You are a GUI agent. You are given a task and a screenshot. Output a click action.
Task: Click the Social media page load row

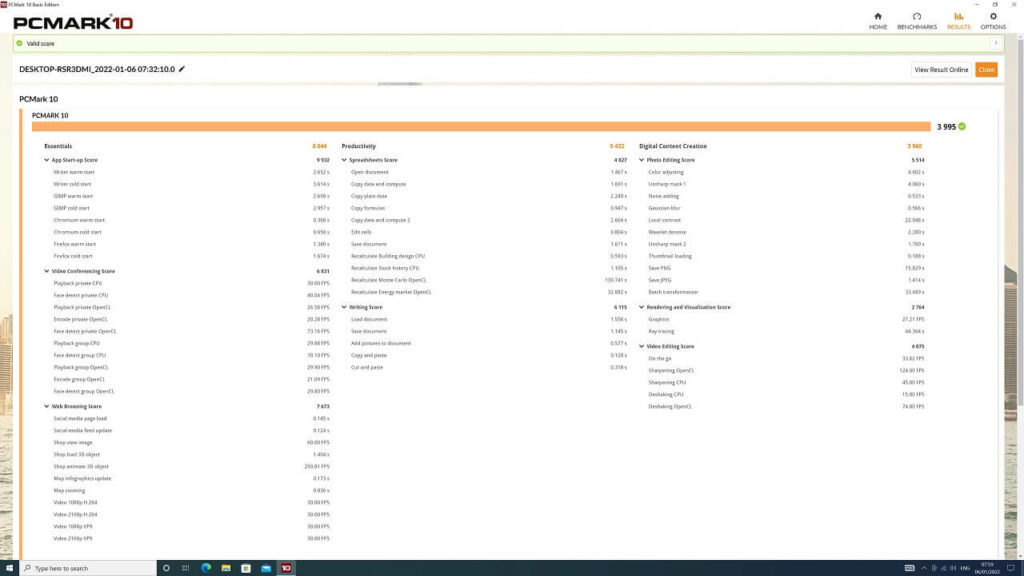click(191, 419)
